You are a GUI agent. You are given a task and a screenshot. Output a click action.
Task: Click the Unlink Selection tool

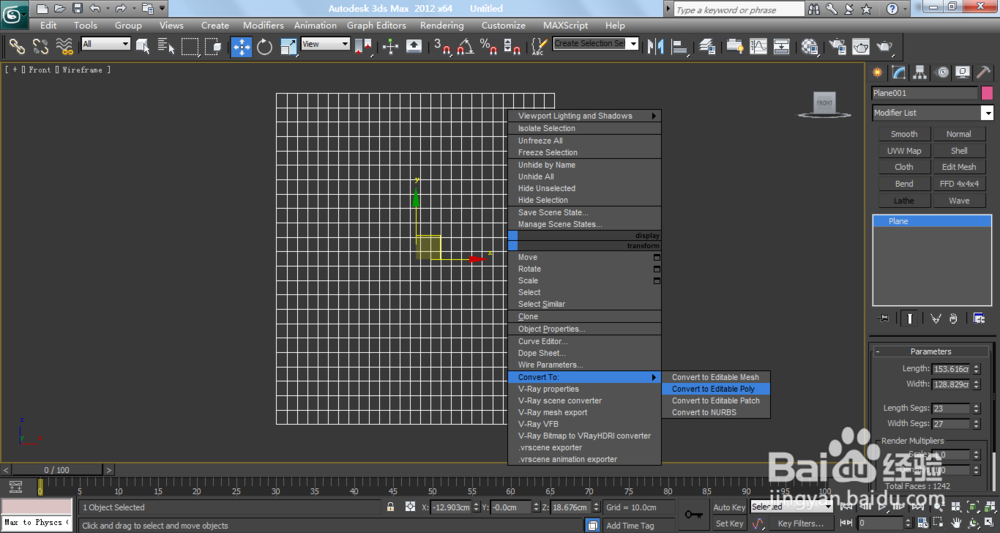(x=41, y=47)
